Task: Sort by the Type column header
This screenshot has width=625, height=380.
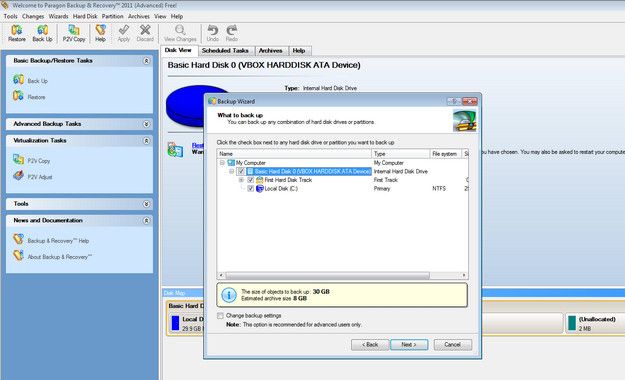Action: 401,154
